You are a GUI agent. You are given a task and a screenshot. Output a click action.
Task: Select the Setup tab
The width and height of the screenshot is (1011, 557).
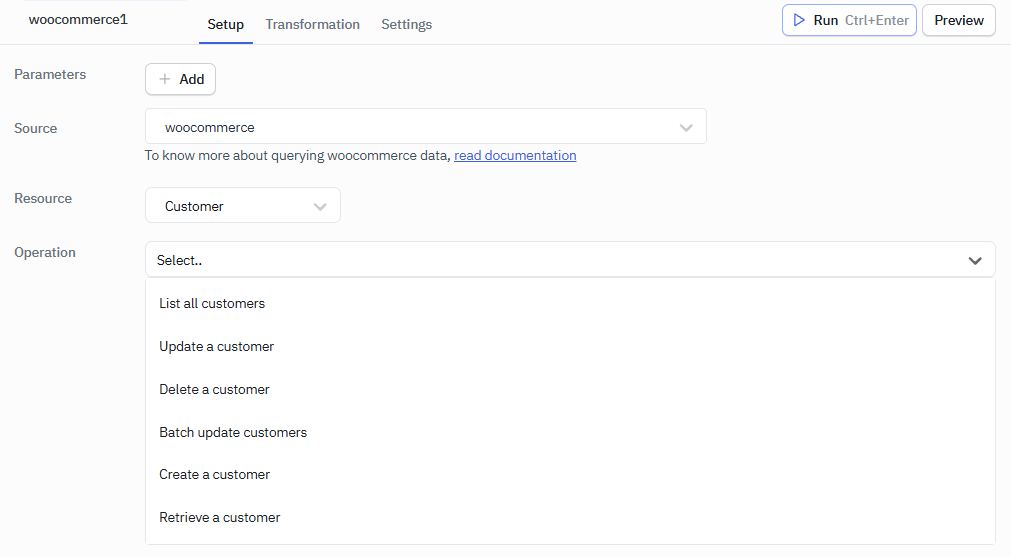225,24
